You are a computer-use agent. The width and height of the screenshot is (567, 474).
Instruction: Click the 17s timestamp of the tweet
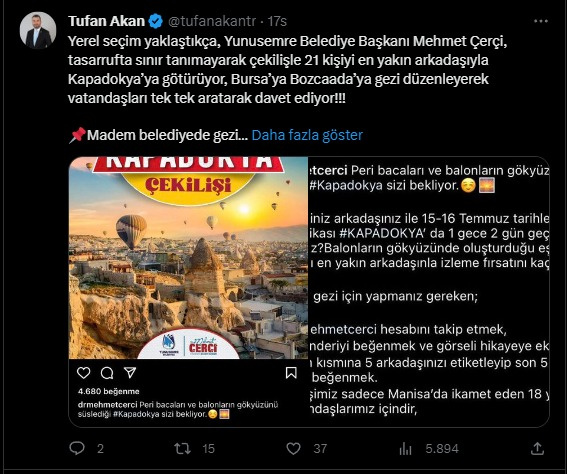(x=277, y=21)
